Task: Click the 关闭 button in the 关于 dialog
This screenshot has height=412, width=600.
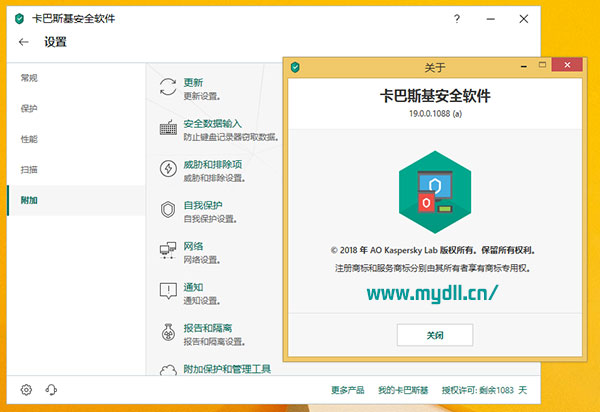Action: 435,335
